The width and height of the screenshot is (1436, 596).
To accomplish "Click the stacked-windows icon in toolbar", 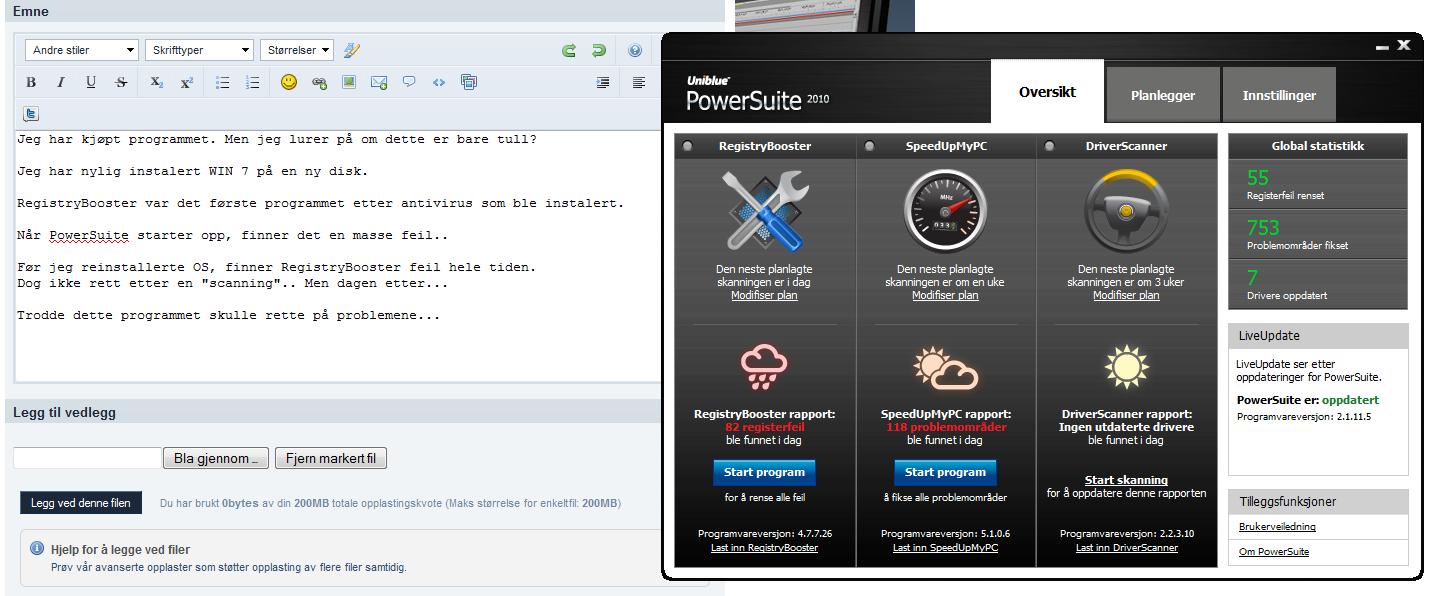I will (469, 82).
